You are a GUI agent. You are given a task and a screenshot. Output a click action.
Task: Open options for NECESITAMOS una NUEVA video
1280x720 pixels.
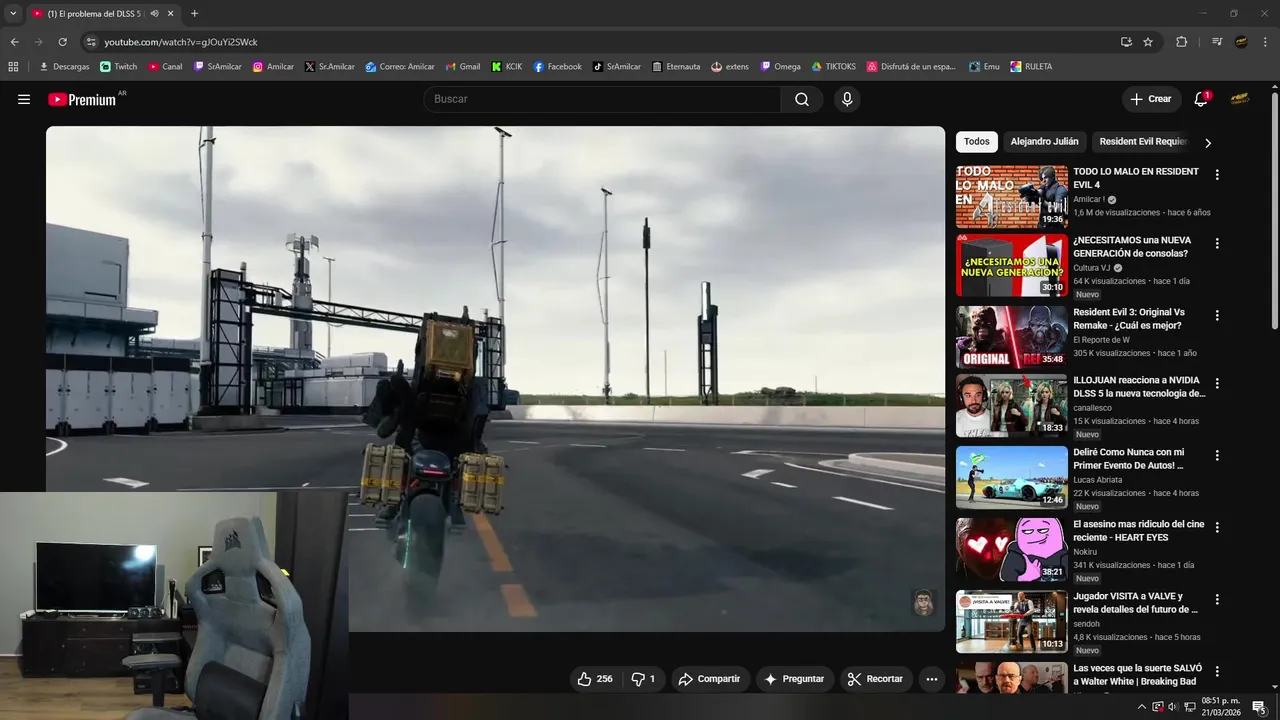click(x=1217, y=244)
